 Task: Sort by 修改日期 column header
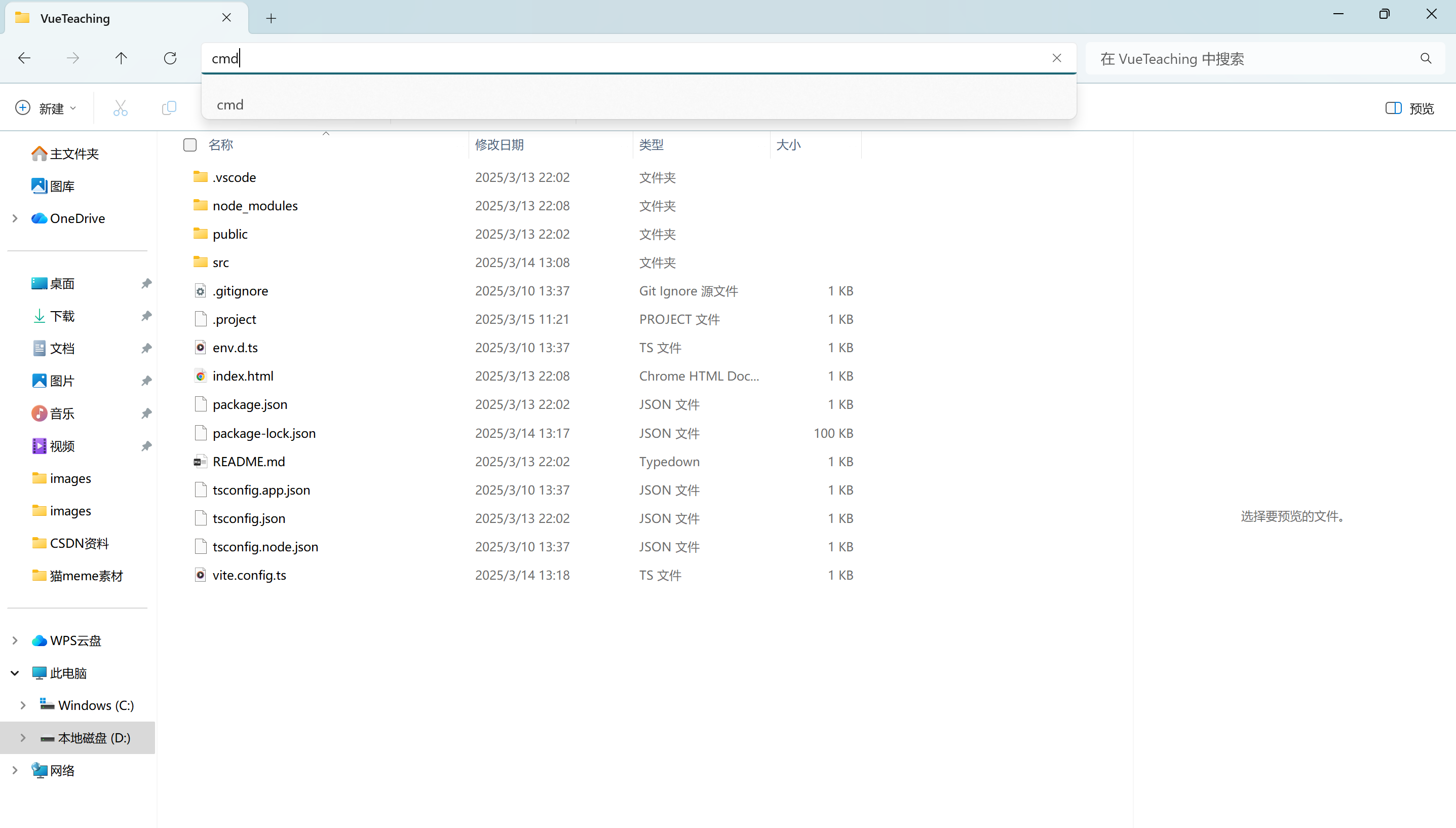[x=499, y=145]
